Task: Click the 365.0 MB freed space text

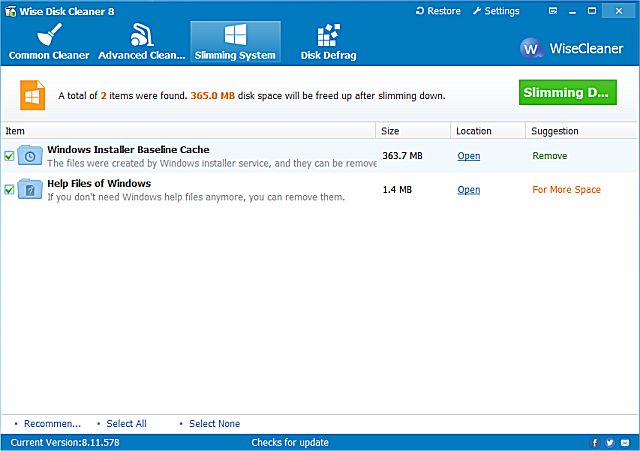Action: (213, 96)
